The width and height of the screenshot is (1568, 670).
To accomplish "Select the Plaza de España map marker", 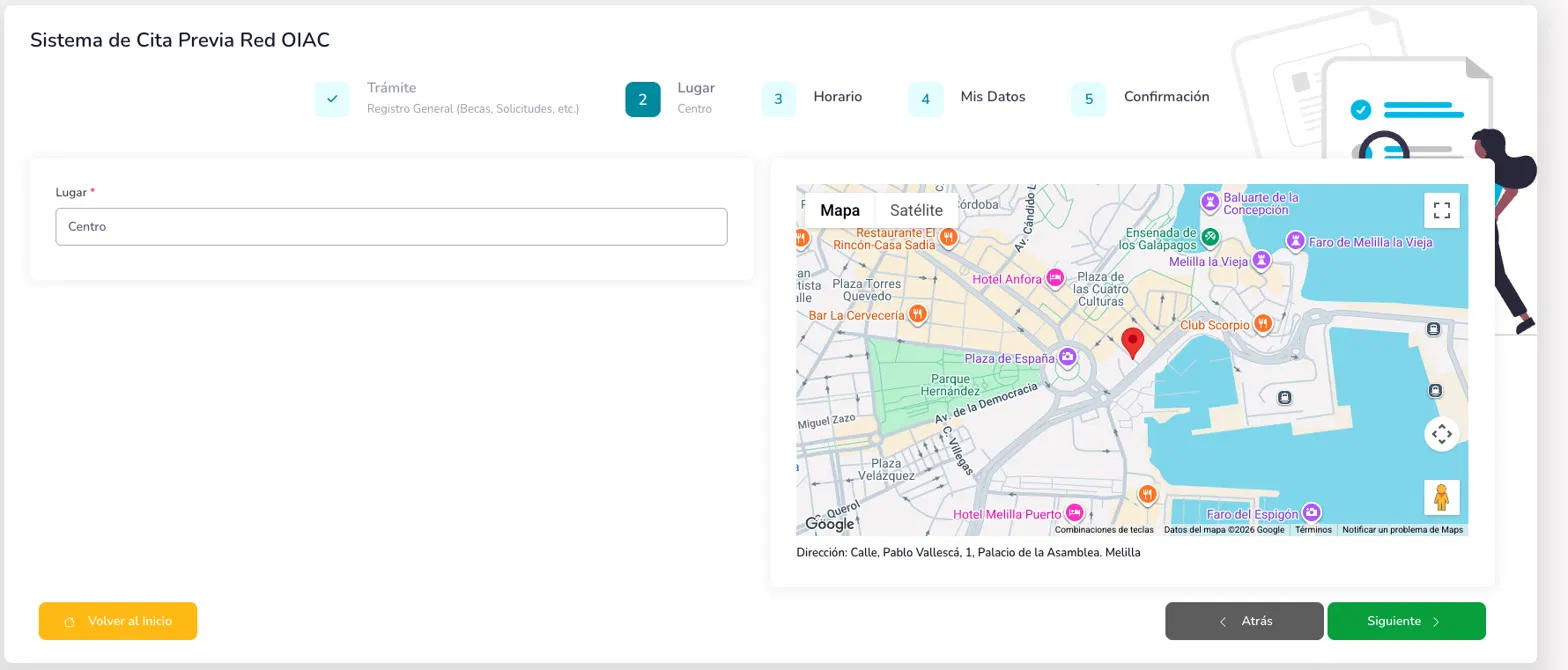I will point(1068,357).
